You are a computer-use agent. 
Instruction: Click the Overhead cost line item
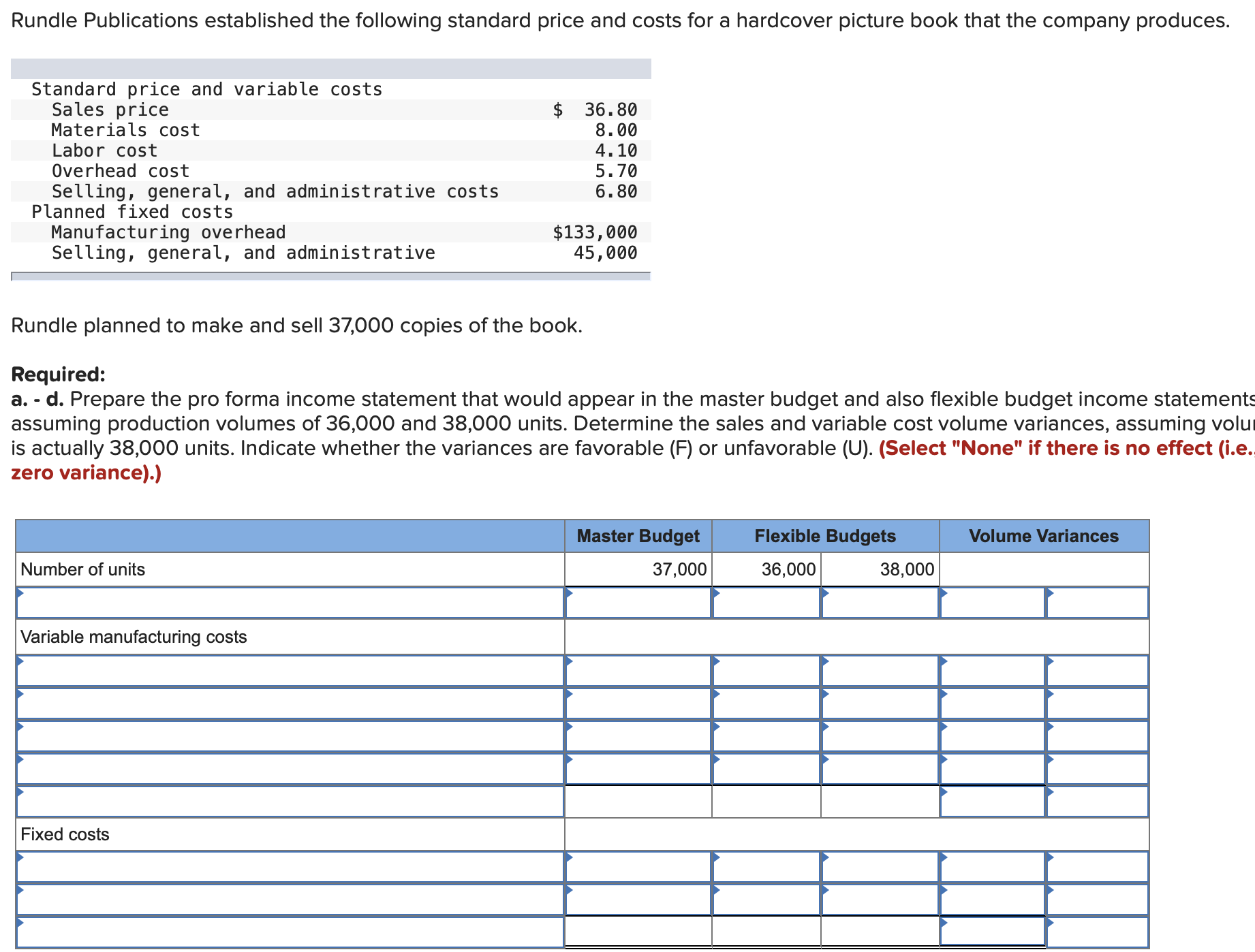pyautogui.click(x=121, y=171)
